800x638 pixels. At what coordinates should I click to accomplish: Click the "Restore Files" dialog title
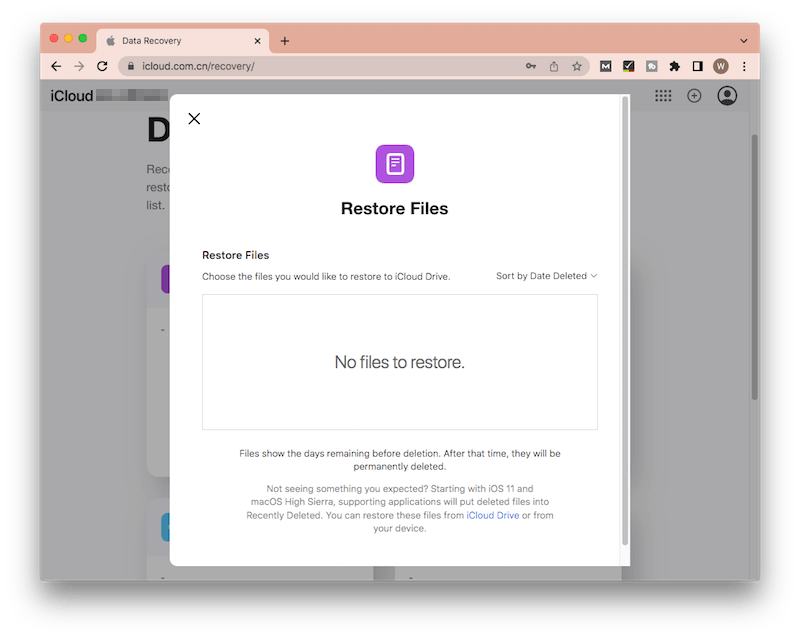coord(394,208)
